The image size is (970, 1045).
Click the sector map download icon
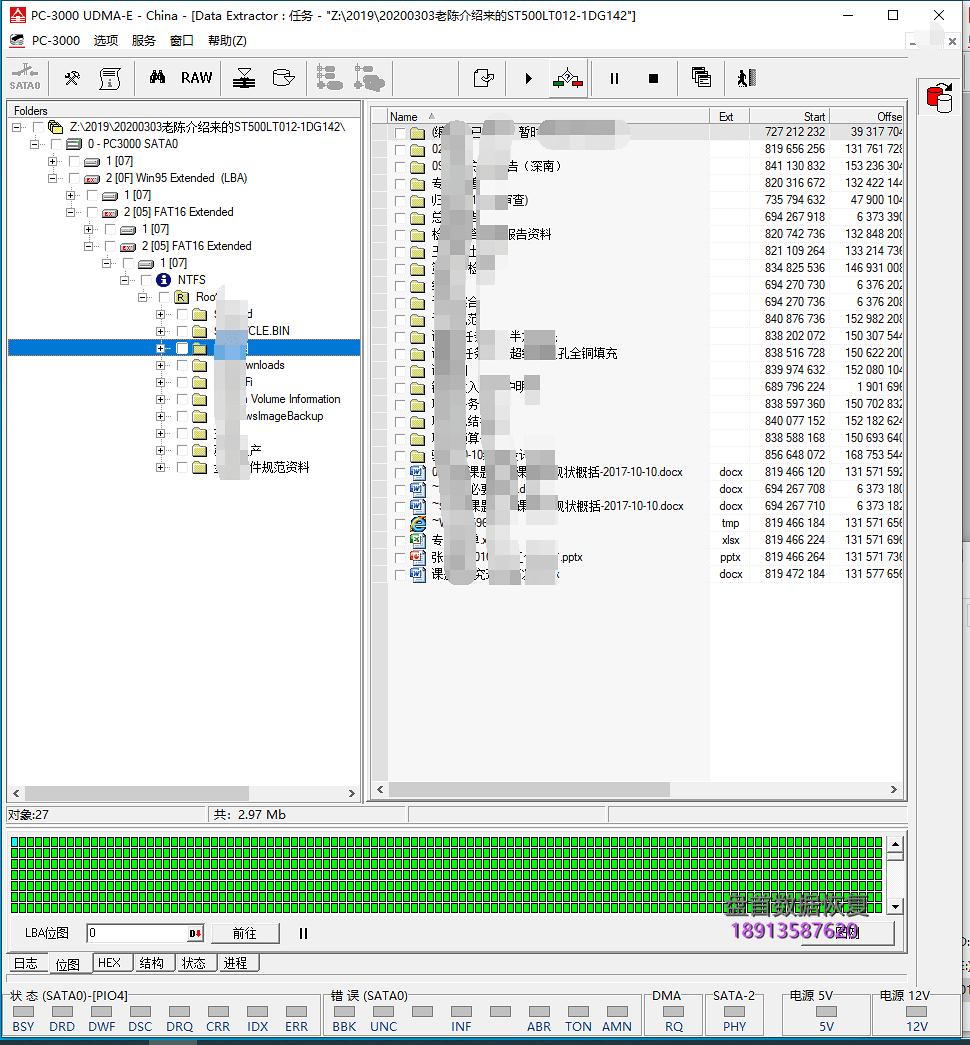(244, 78)
